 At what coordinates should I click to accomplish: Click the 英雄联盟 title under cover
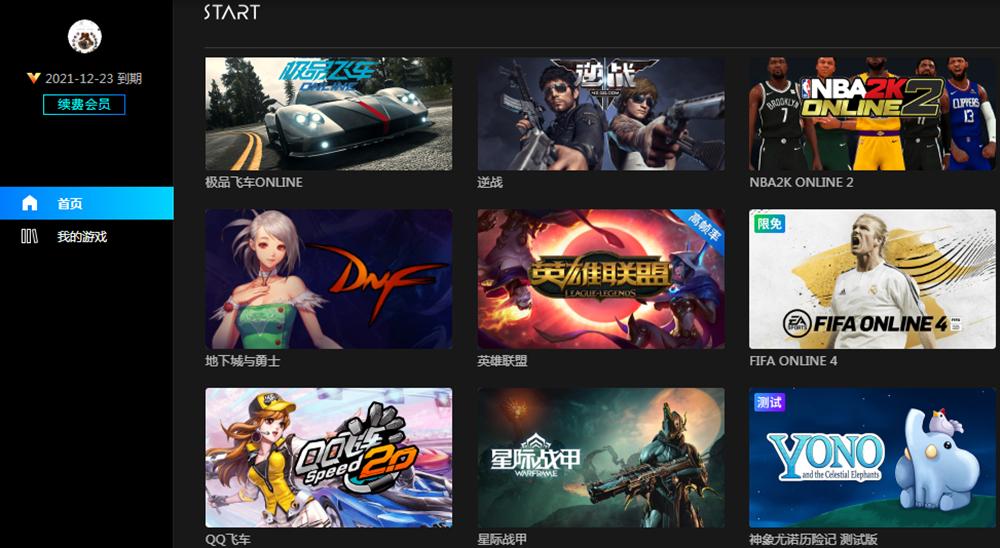(503, 360)
